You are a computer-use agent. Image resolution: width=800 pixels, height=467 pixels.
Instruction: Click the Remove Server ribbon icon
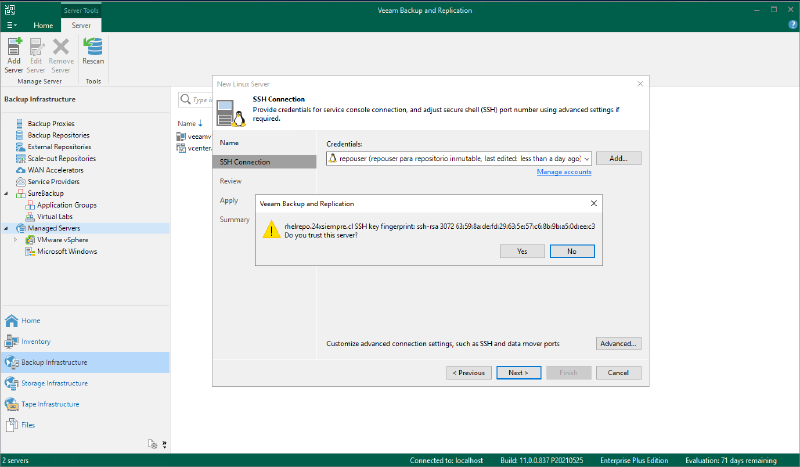[x=61, y=55]
